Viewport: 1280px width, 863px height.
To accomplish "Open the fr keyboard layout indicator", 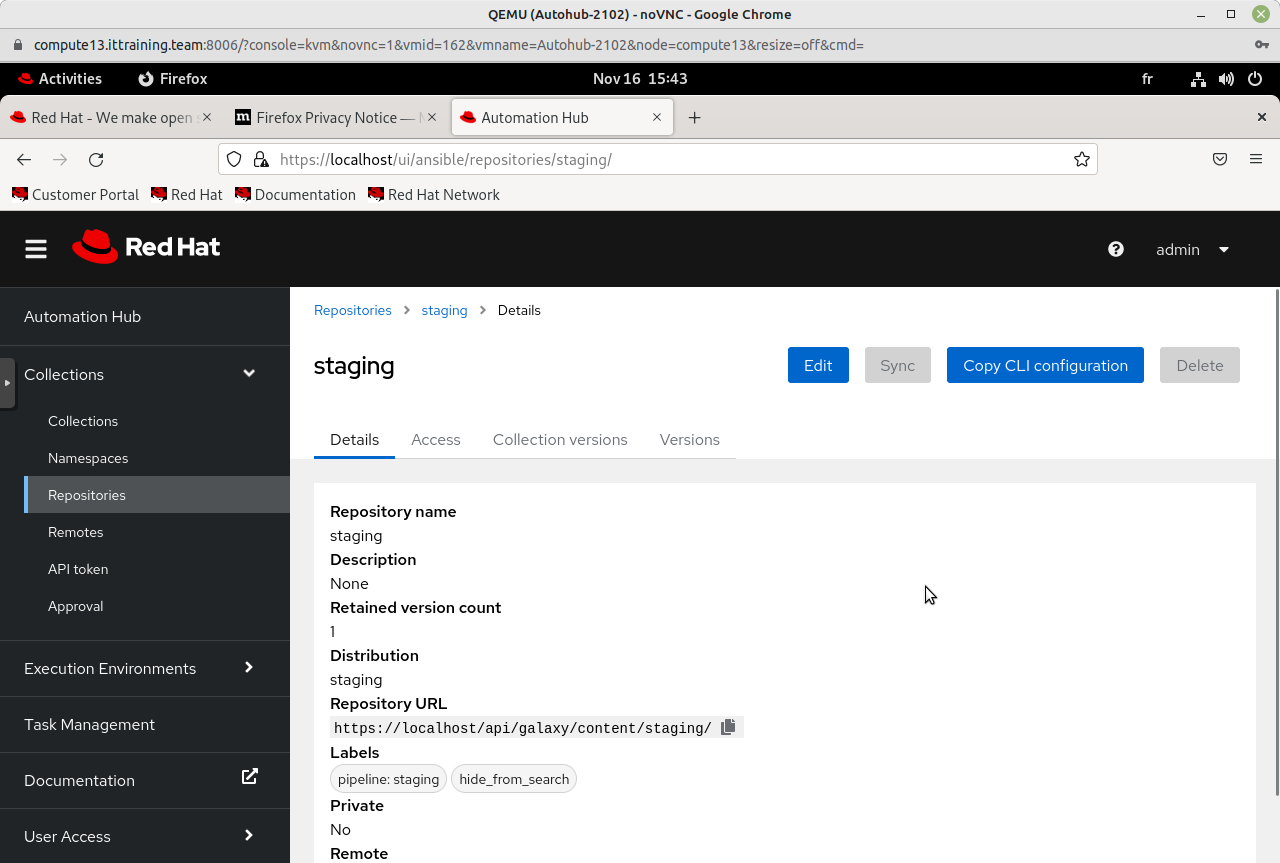I will click(1147, 79).
